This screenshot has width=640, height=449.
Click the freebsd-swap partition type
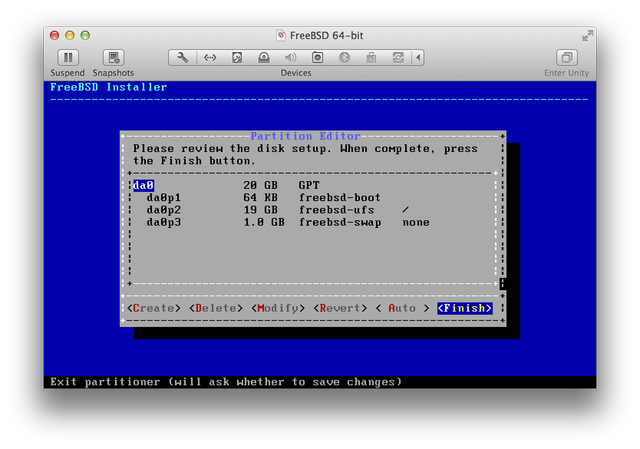tap(340, 222)
